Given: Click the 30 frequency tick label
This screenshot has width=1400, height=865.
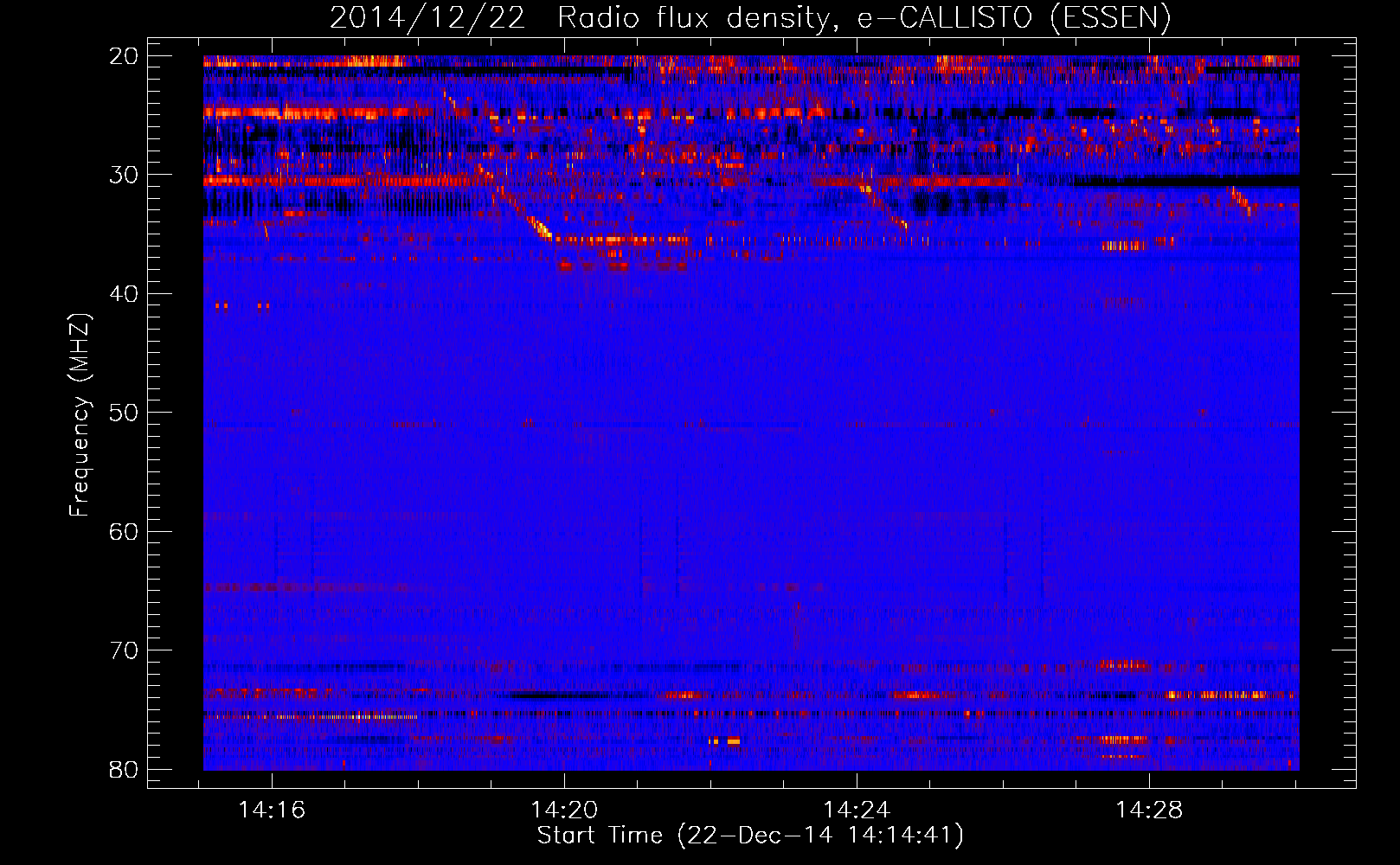Looking at the screenshot, I should [x=124, y=175].
